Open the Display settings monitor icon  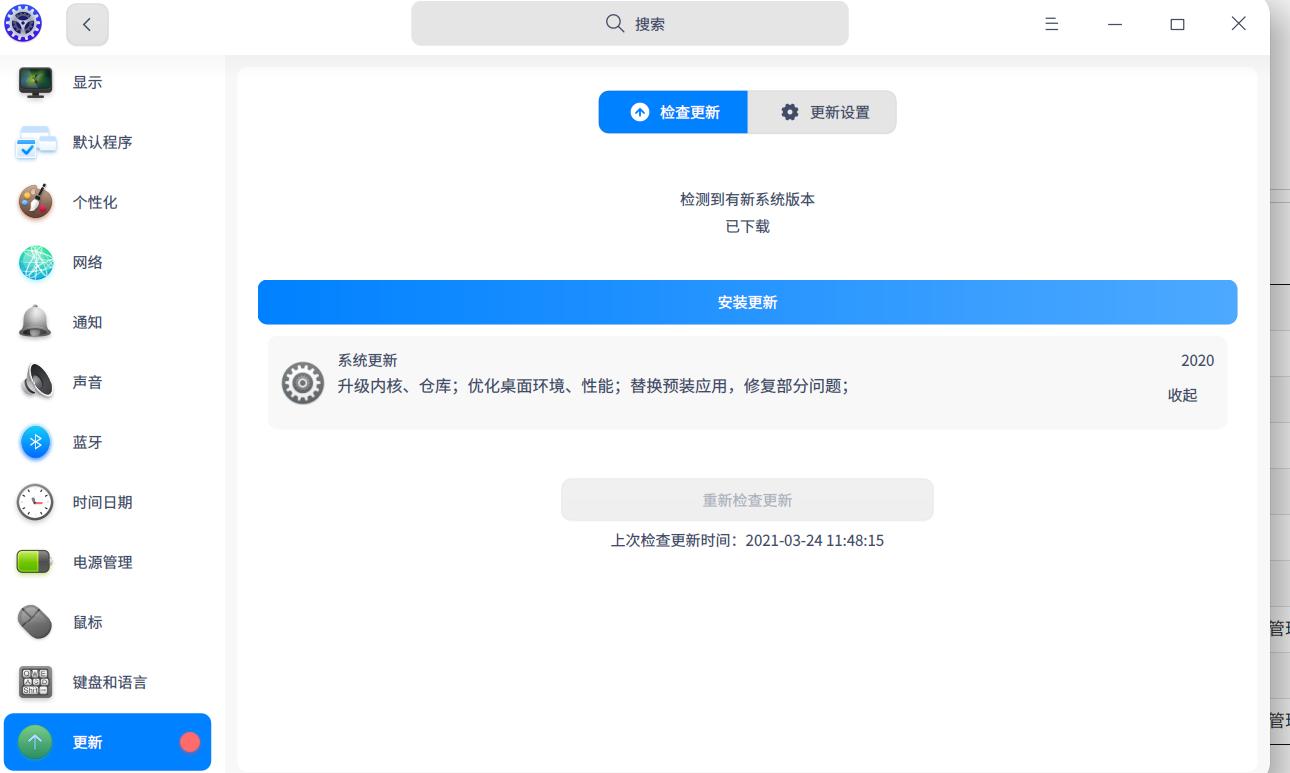[x=36, y=82]
